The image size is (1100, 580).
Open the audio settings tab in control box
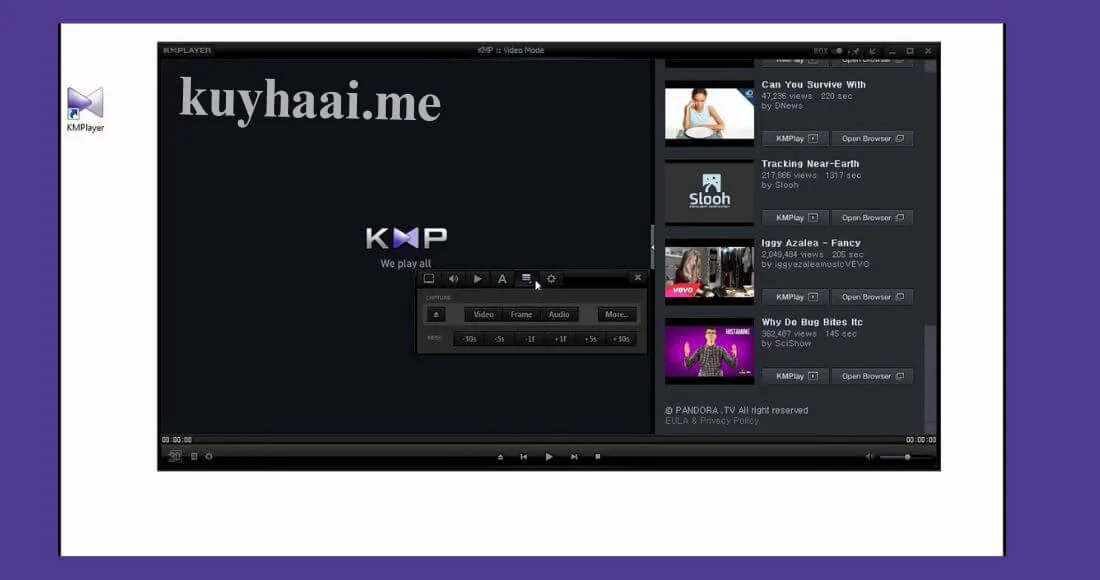(x=453, y=278)
